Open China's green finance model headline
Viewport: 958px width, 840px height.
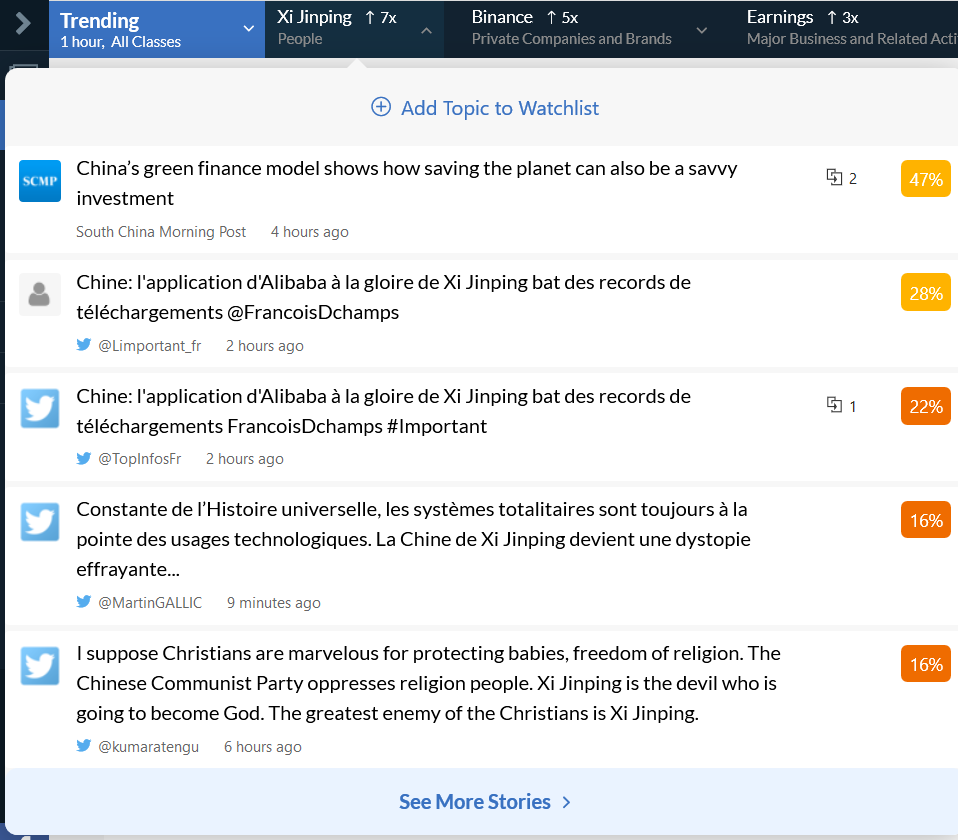tap(406, 183)
